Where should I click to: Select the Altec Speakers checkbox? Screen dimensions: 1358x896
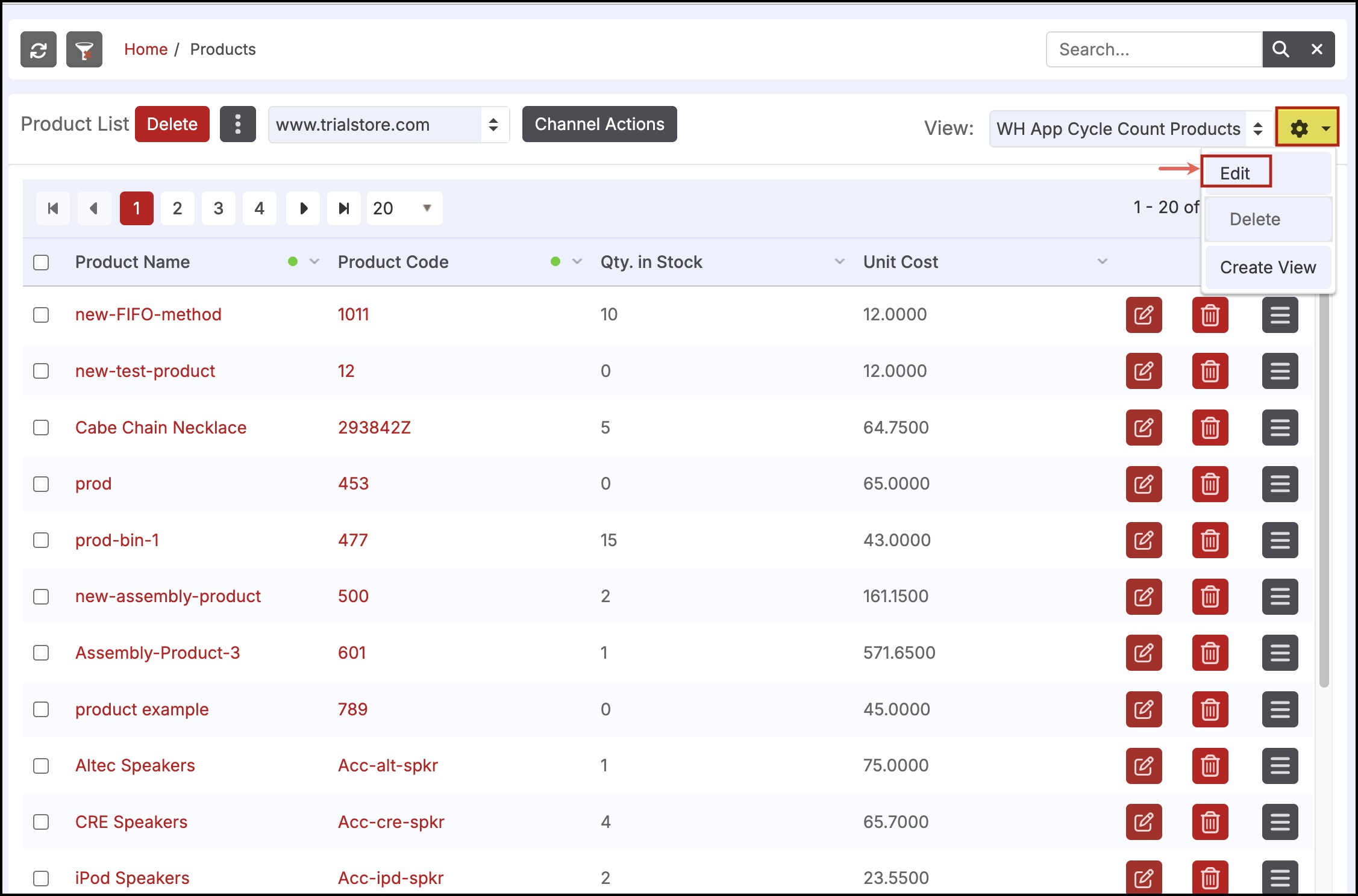coord(41,766)
